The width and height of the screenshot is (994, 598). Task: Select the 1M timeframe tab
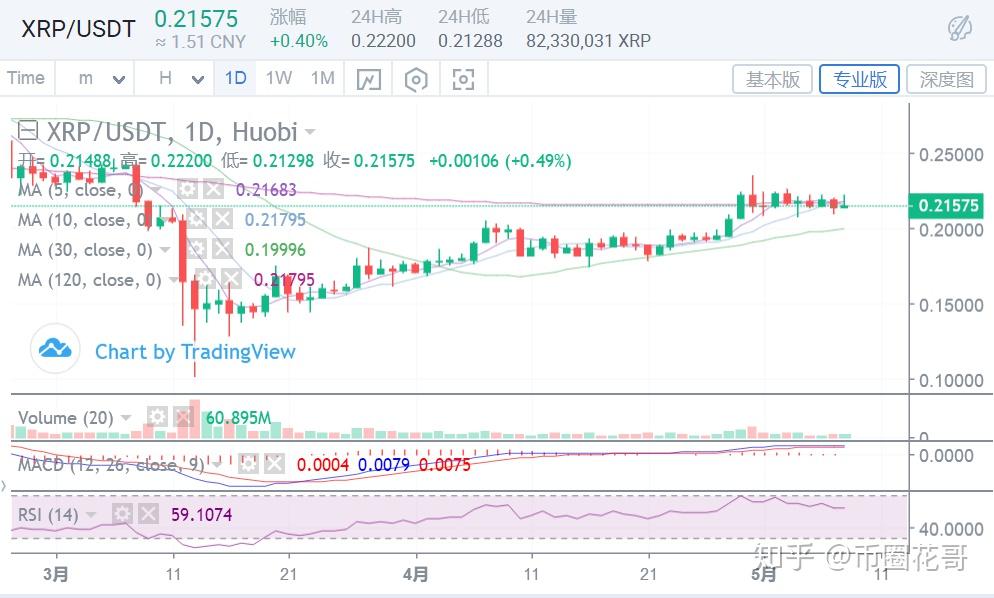click(x=322, y=77)
